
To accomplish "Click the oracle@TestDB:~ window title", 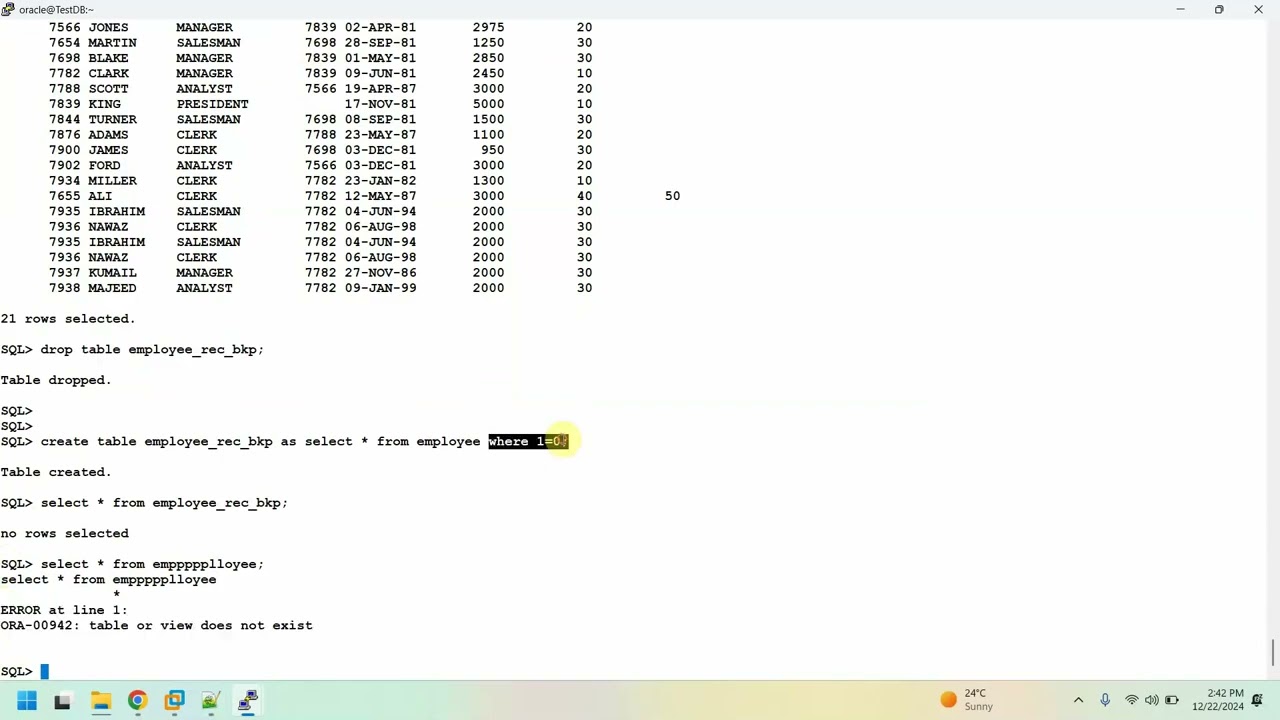I will pyautogui.click(x=56, y=9).
